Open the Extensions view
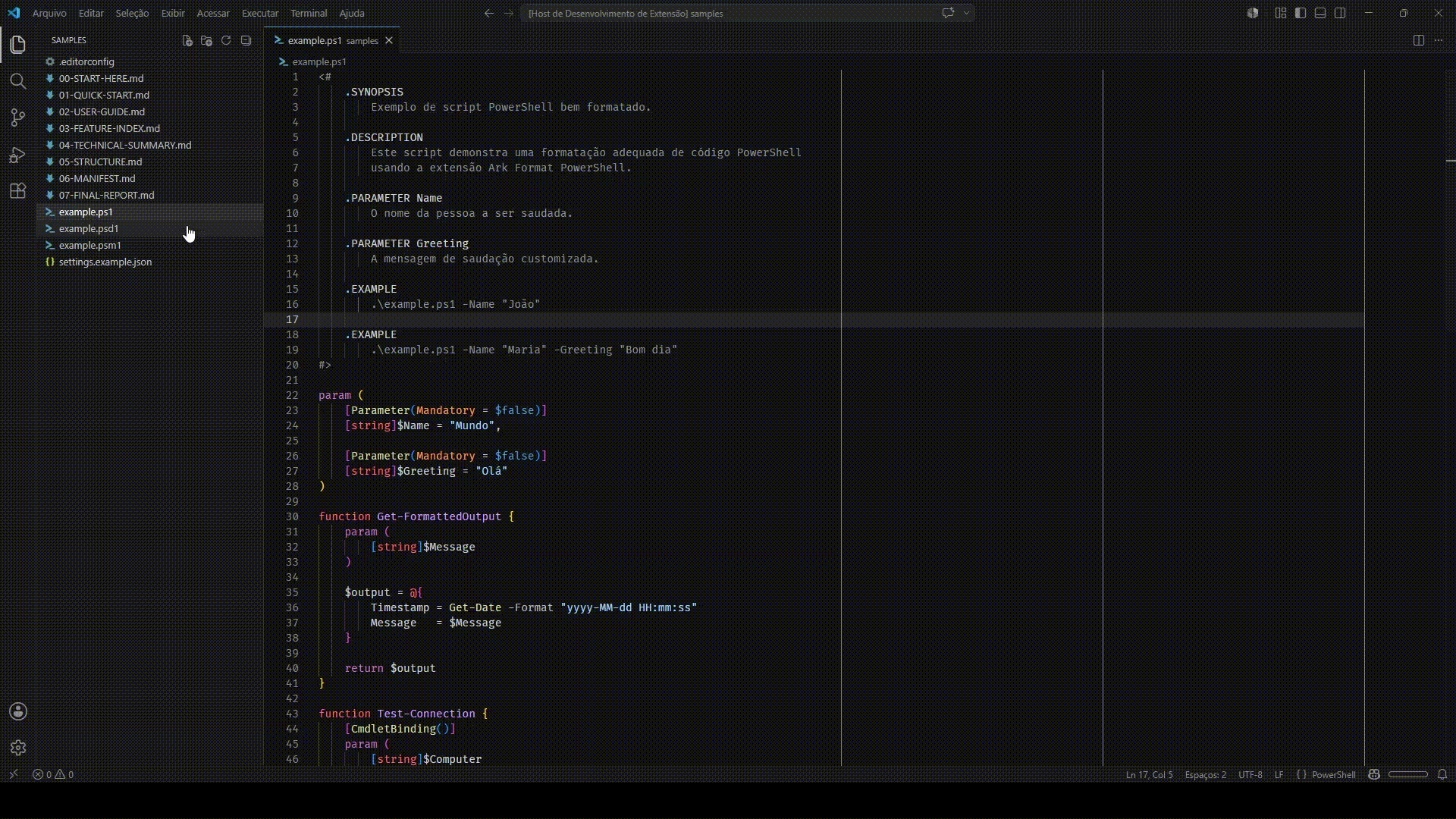This screenshot has width=1456, height=819. coord(18,191)
